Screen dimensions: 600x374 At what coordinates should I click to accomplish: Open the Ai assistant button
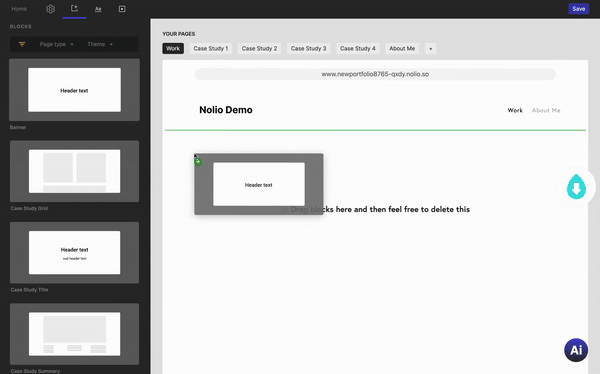coord(576,350)
